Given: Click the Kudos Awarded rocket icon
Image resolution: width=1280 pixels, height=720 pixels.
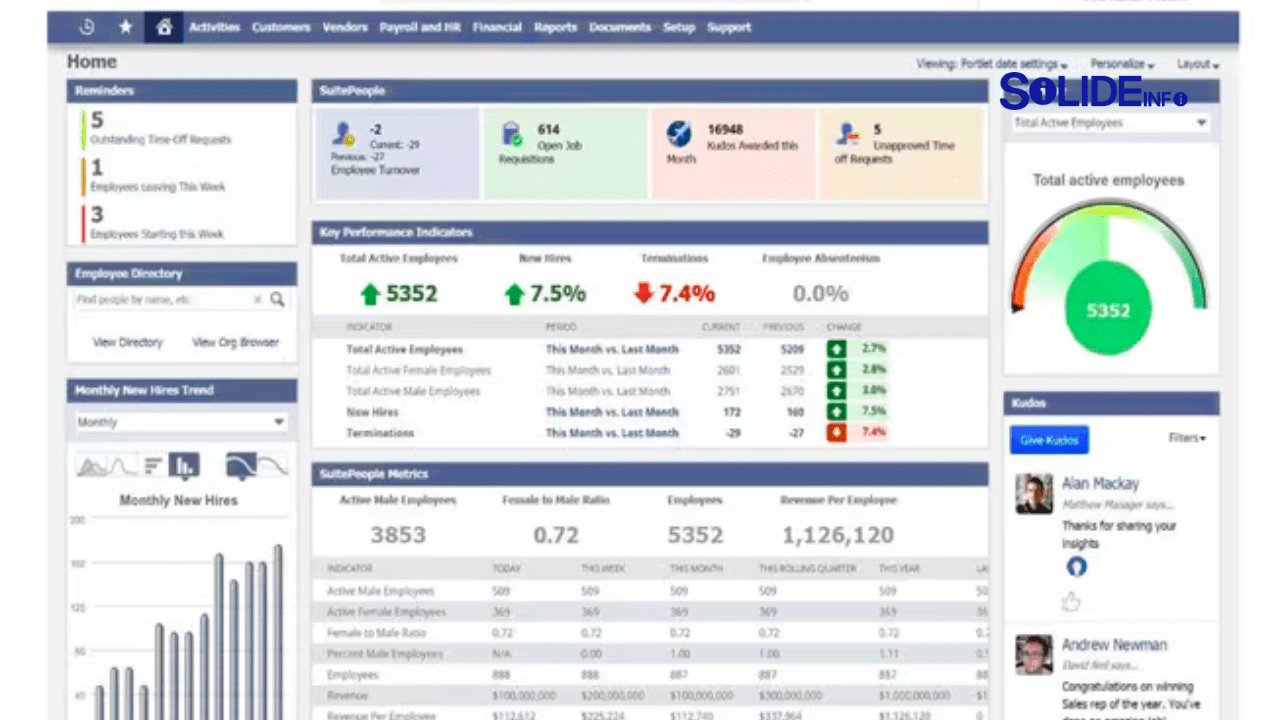Looking at the screenshot, I should click(679, 133).
